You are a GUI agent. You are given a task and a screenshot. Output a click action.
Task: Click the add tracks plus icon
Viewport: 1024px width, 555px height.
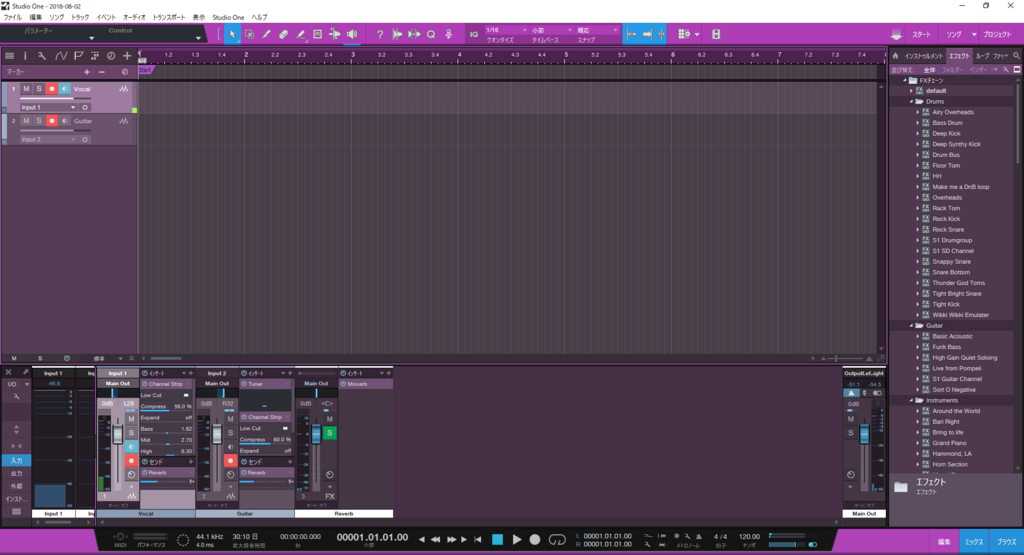(127, 56)
